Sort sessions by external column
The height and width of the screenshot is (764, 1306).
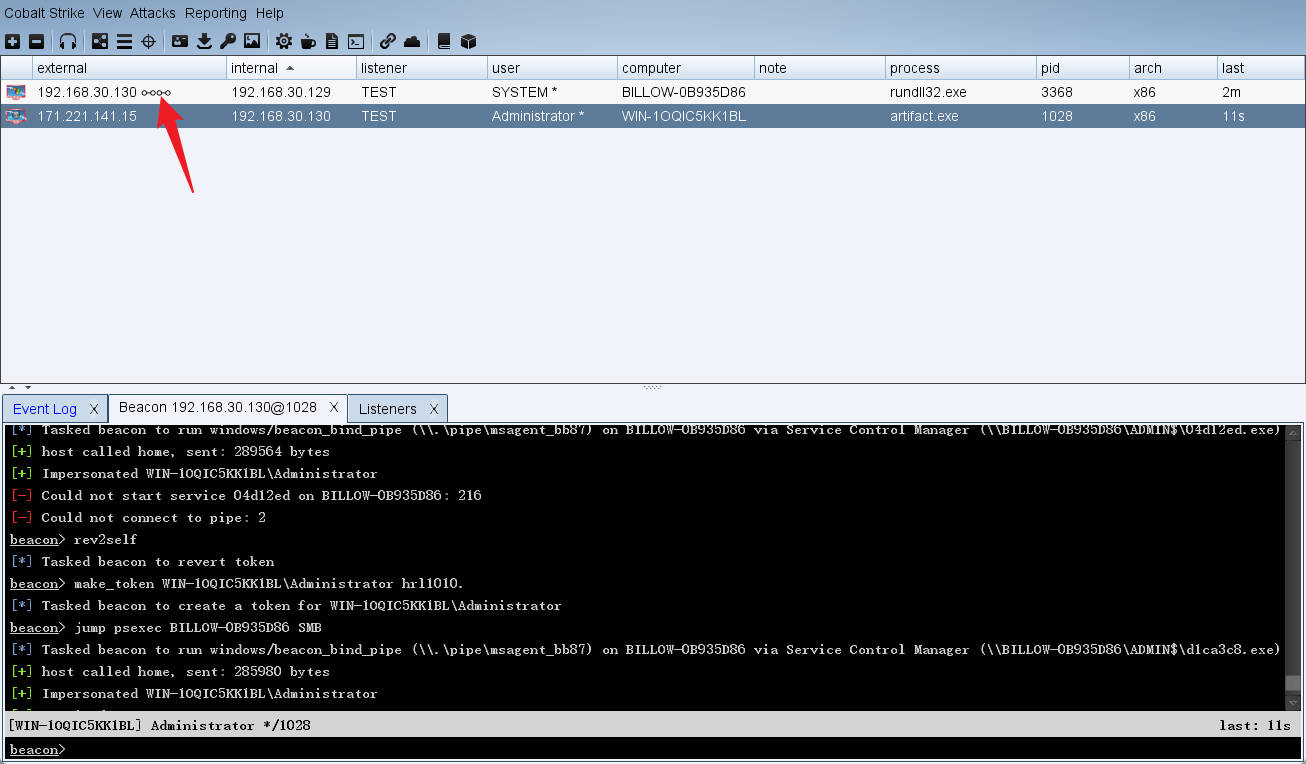tap(130, 68)
